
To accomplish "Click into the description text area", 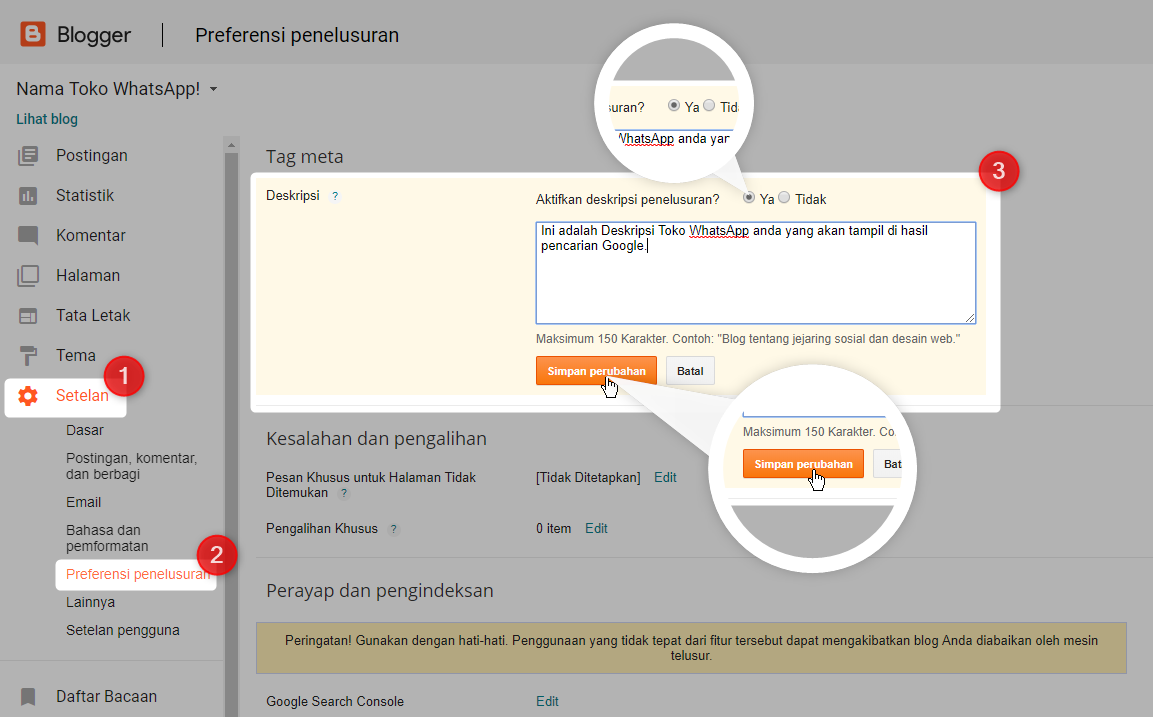I will [x=756, y=273].
